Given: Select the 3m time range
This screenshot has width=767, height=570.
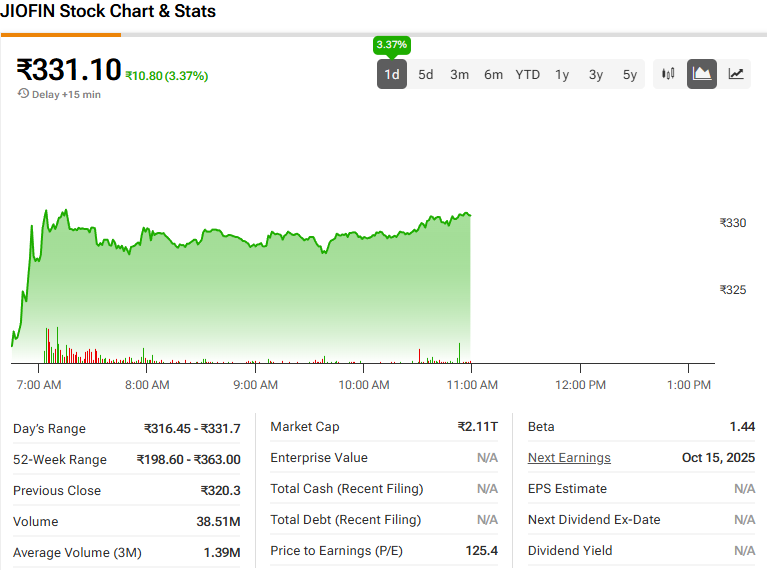Looking at the screenshot, I should [459, 74].
